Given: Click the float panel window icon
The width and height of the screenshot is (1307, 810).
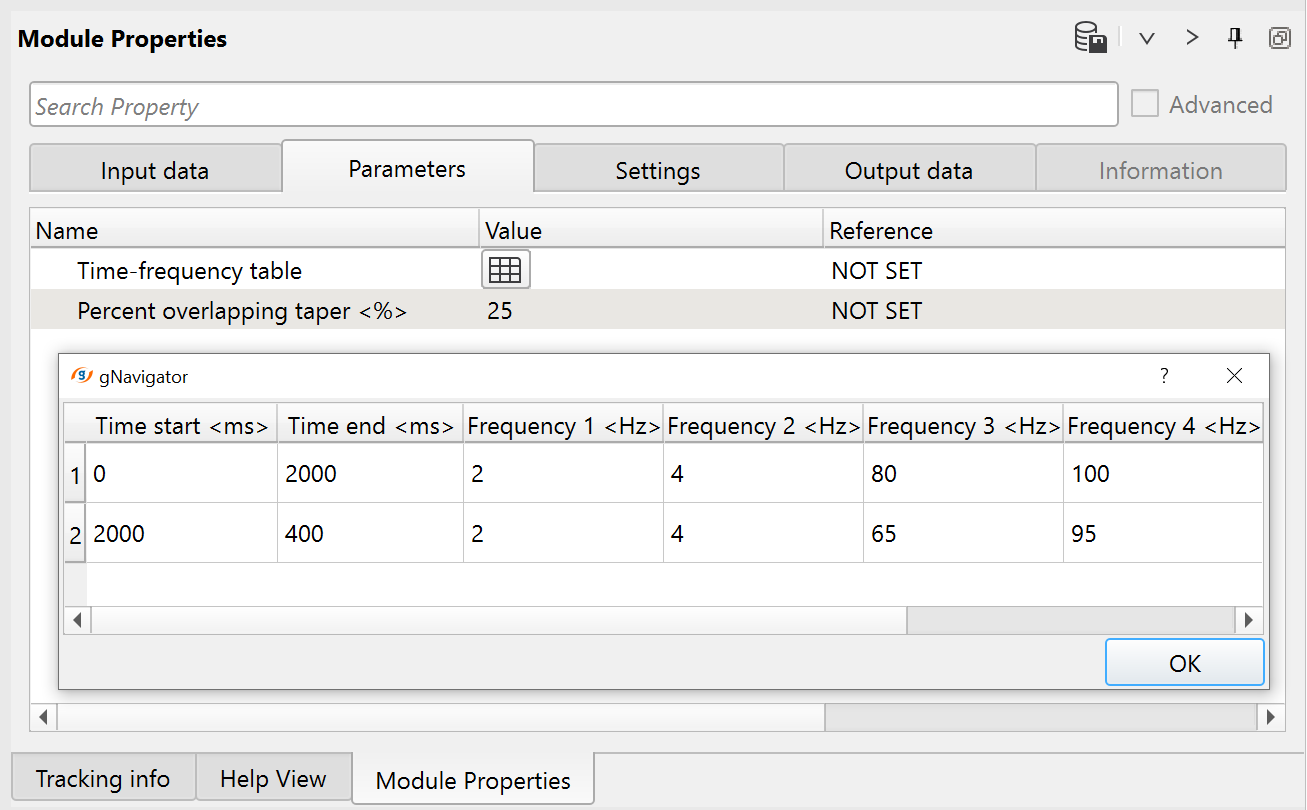Looking at the screenshot, I should [x=1278, y=39].
